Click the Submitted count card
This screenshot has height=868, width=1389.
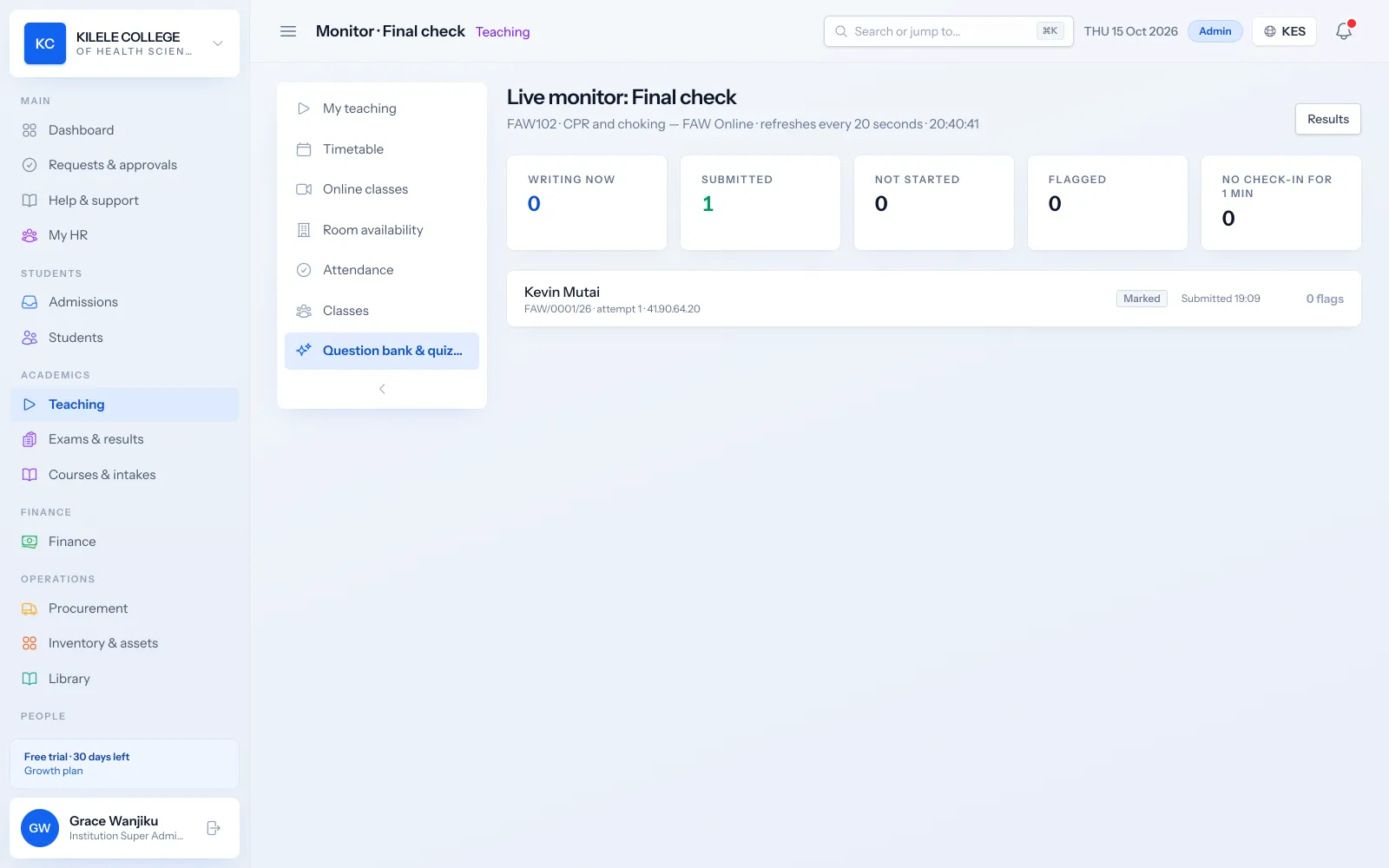tap(760, 202)
